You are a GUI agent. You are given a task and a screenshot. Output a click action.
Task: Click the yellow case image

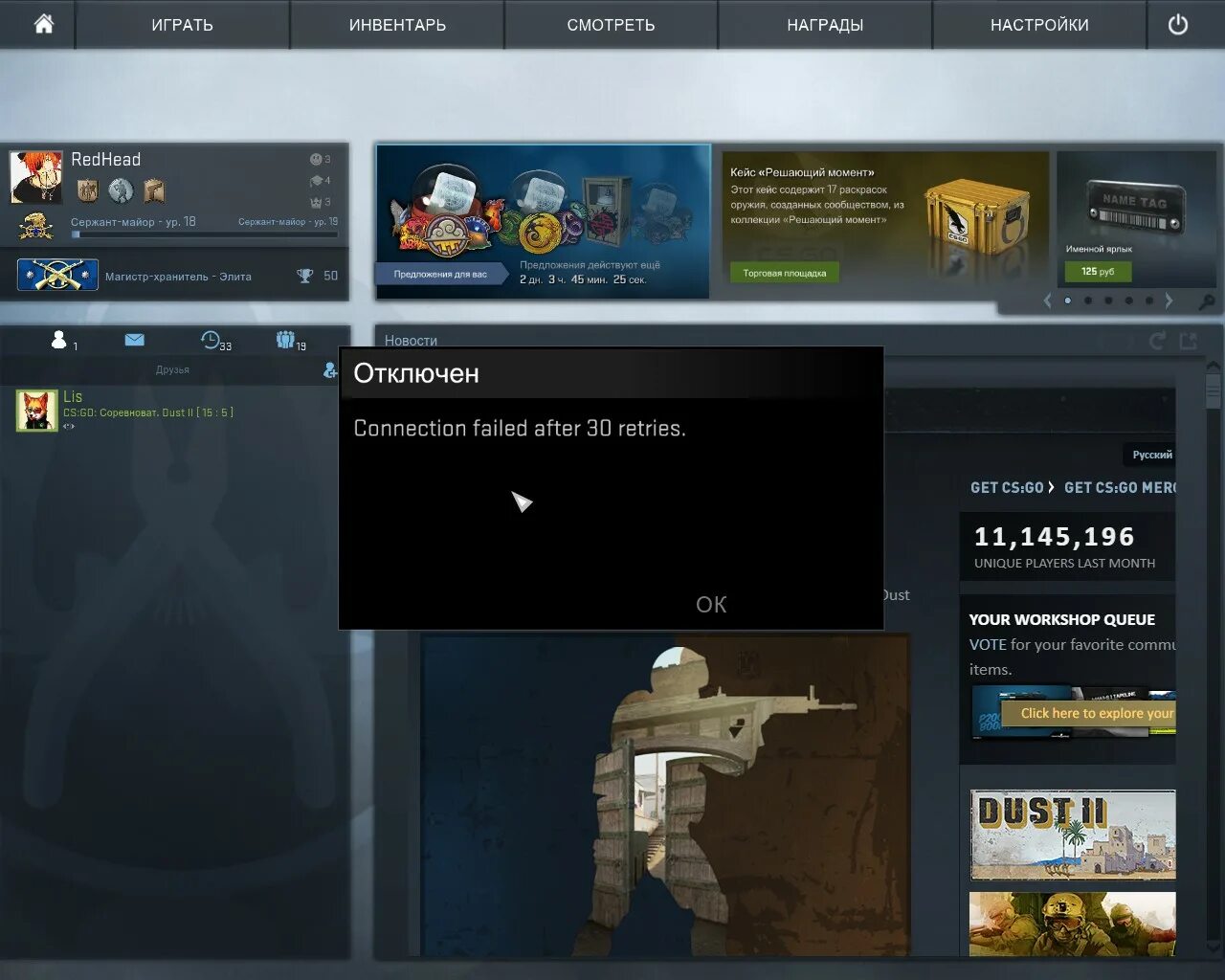pyautogui.click(x=976, y=218)
